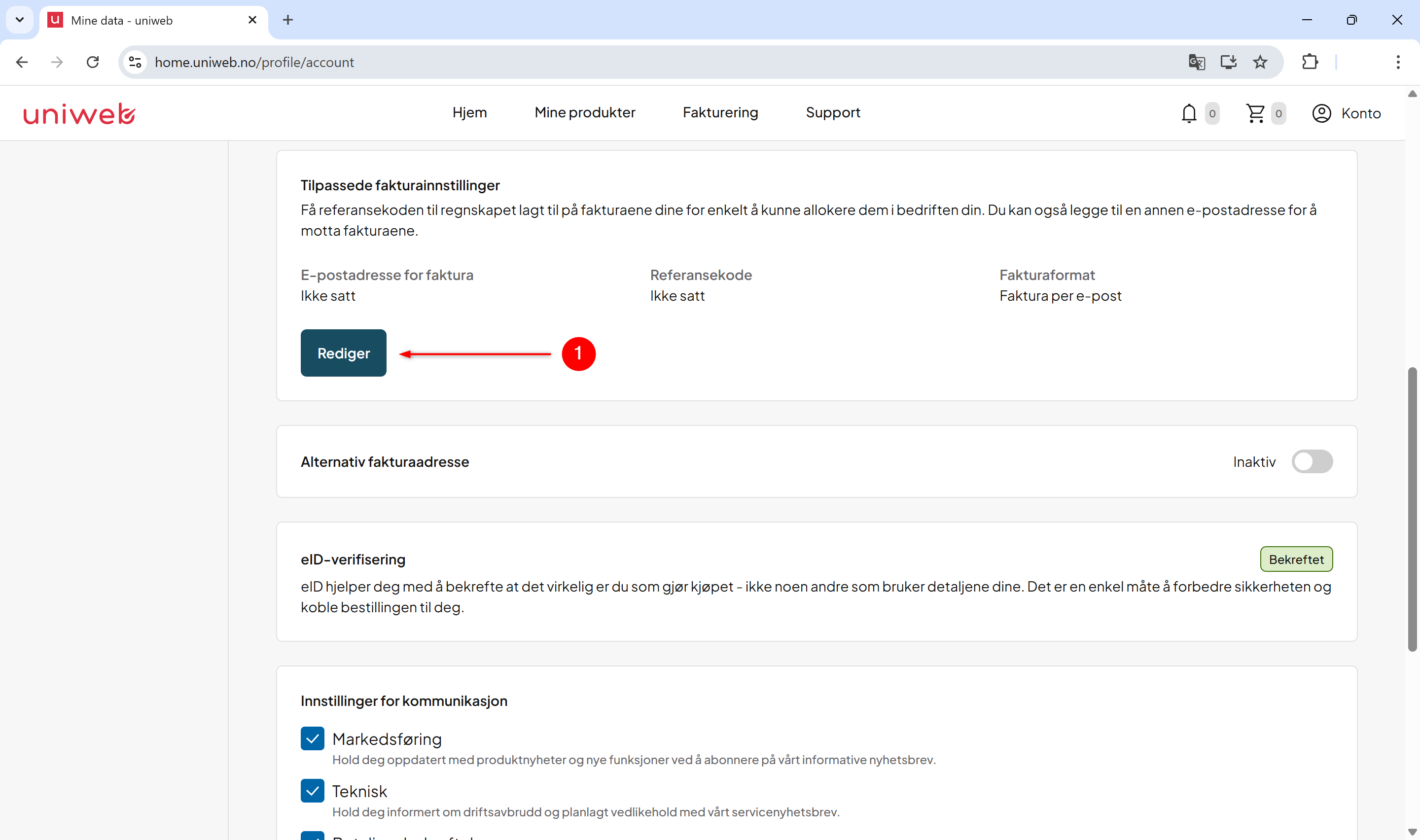Bookmark this page with star
The width and height of the screenshot is (1420, 840).
click(1260, 62)
